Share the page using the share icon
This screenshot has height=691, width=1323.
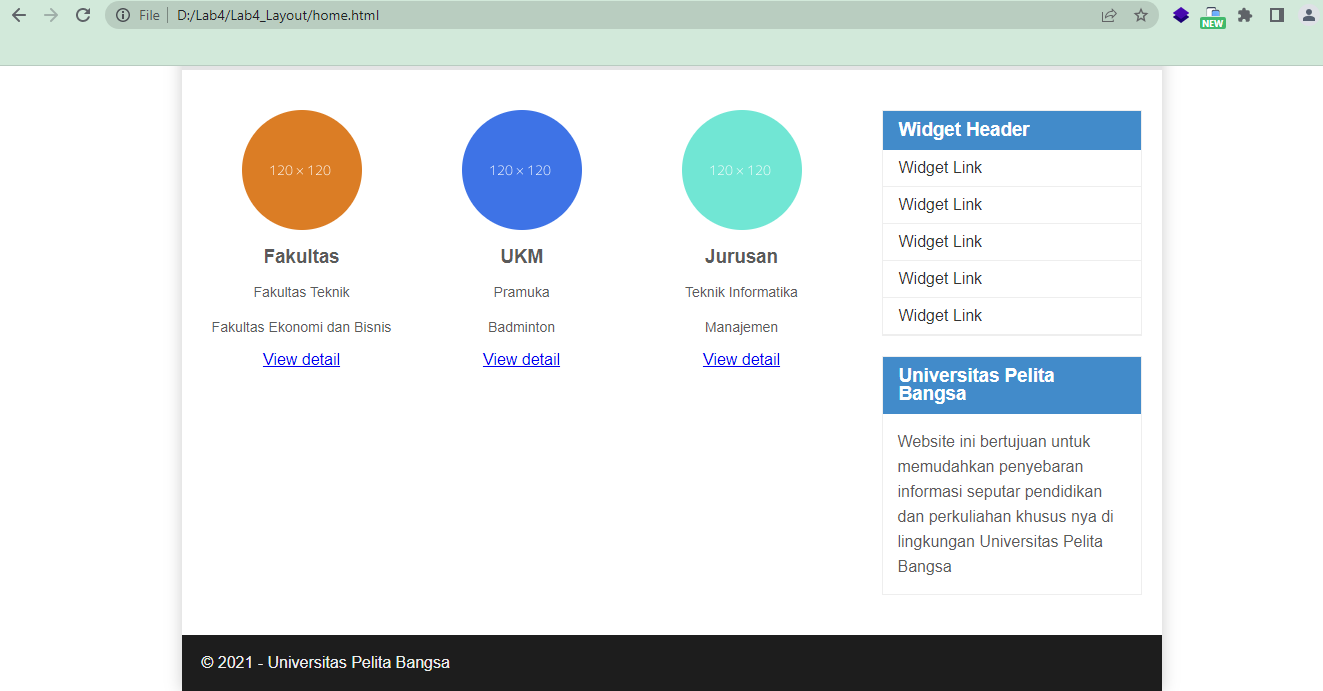pos(1108,15)
